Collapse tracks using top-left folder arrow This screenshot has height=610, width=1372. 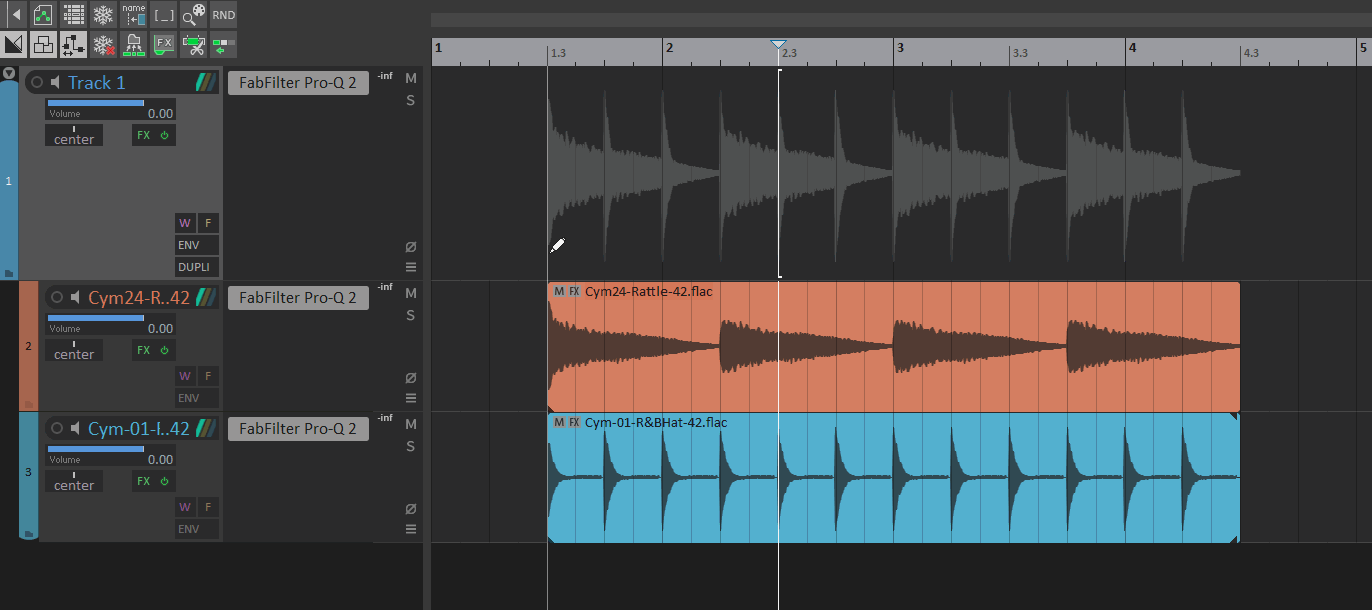tap(9, 73)
